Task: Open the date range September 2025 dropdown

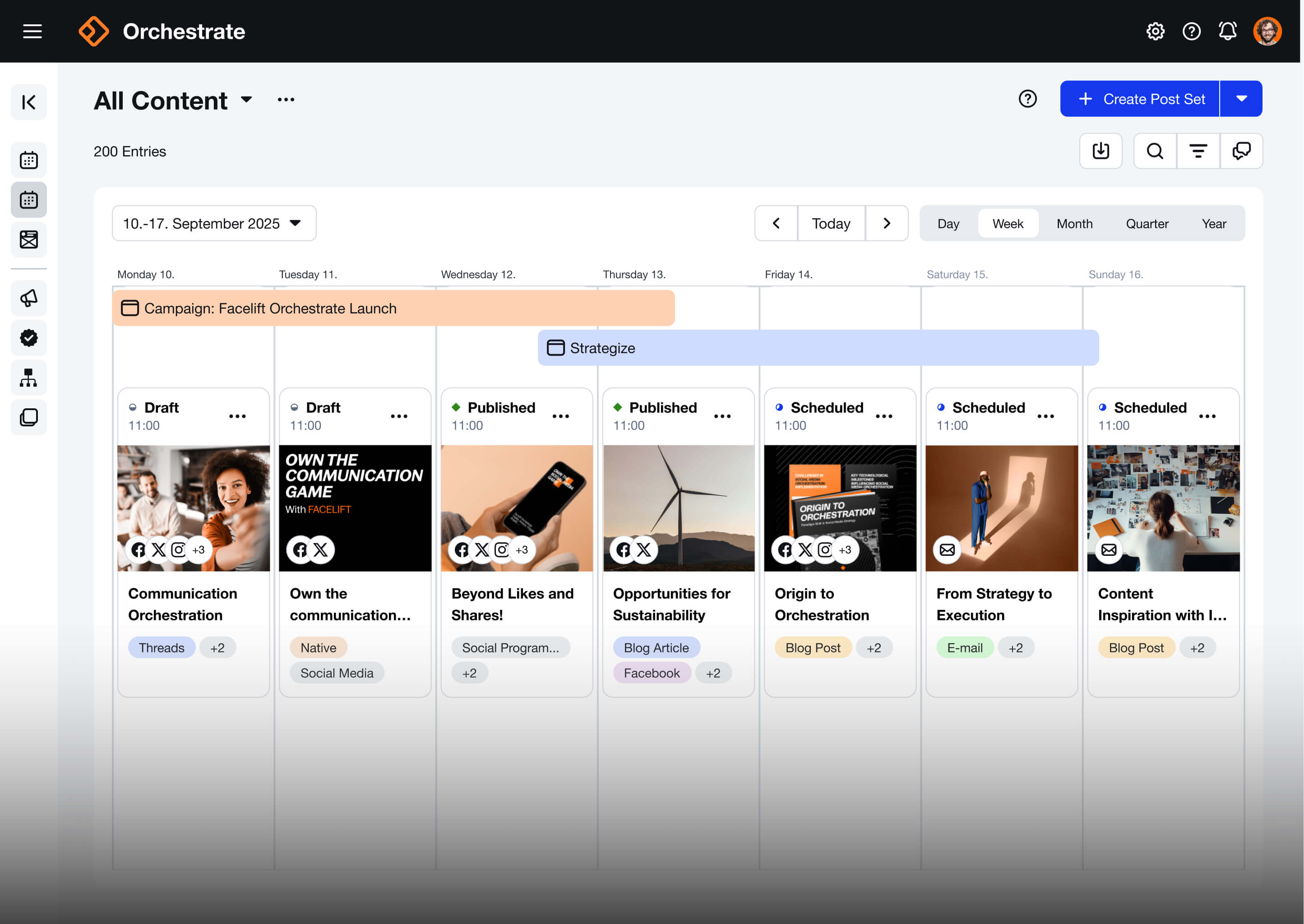Action: tap(214, 224)
